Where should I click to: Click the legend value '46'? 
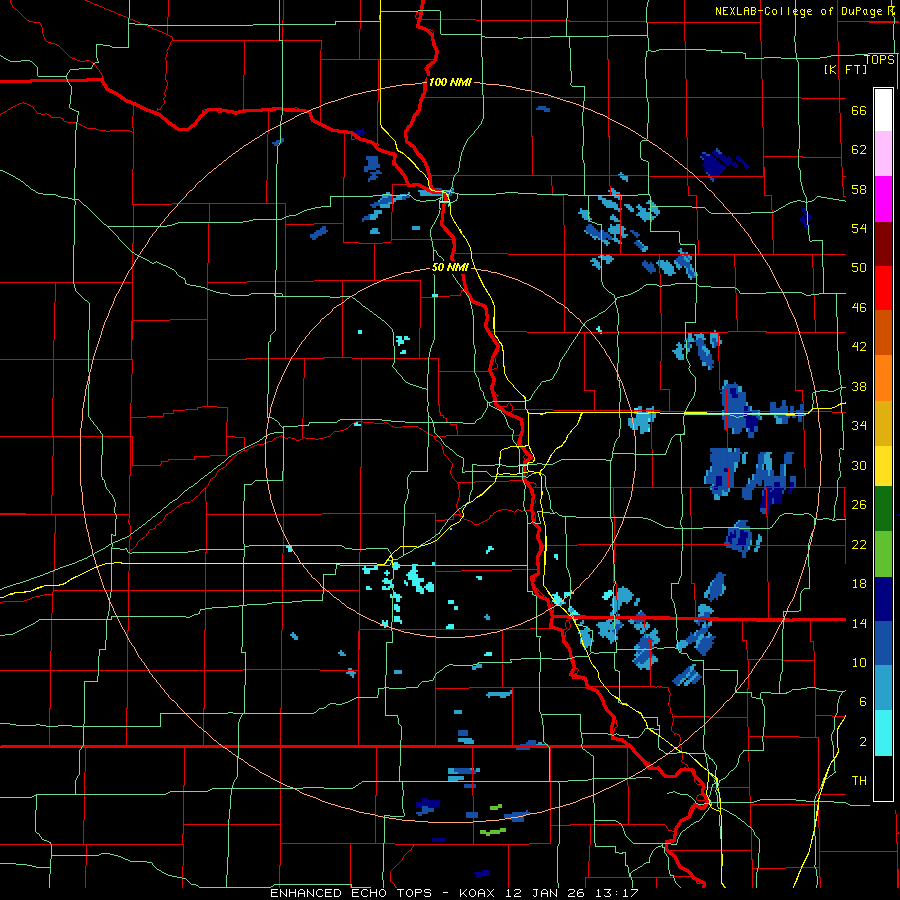[x=859, y=307]
